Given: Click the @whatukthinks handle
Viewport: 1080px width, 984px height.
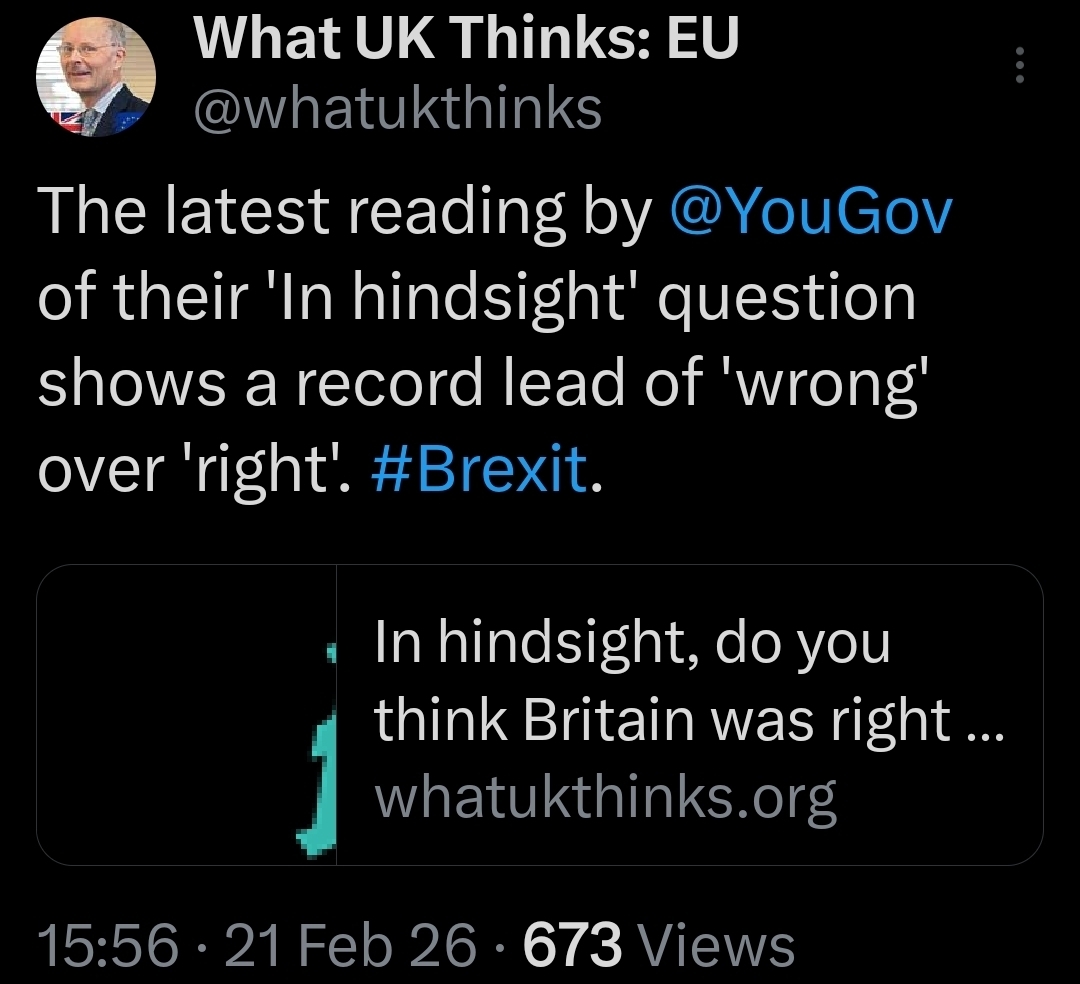Looking at the screenshot, I should pyautogui.click(x=397, y=108).
